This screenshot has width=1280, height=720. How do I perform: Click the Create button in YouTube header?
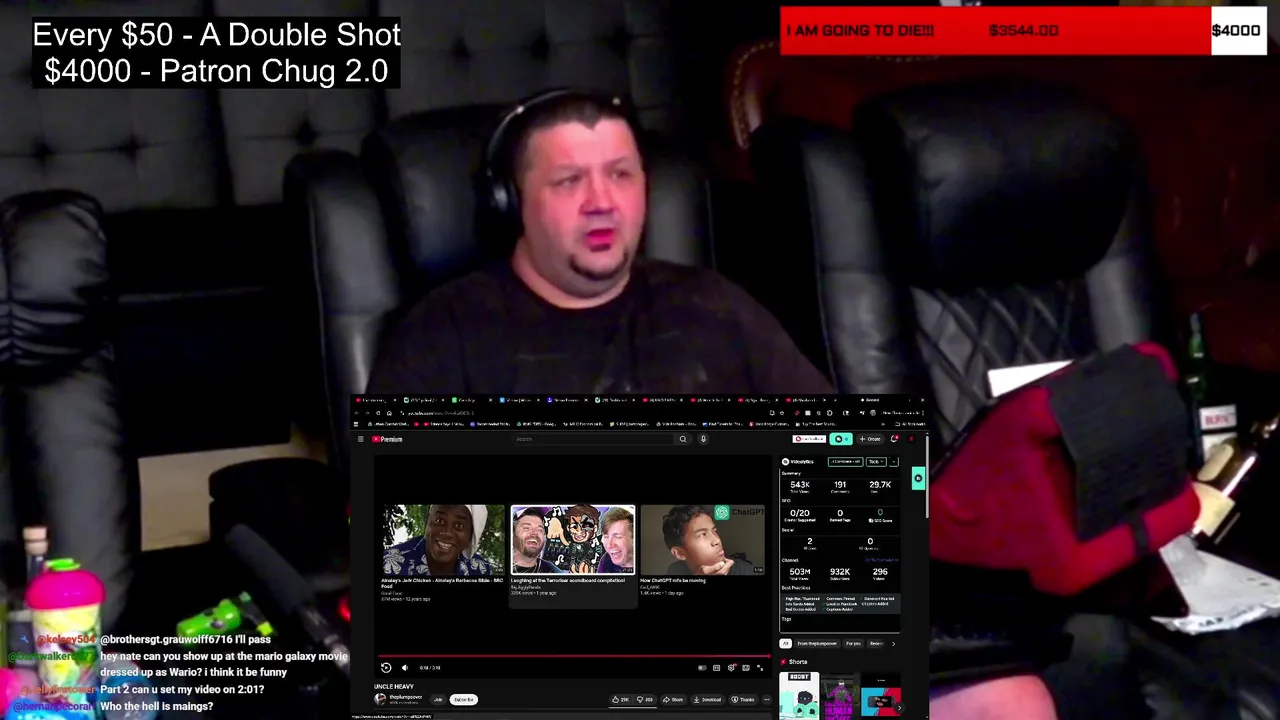(x=870, y=439)
